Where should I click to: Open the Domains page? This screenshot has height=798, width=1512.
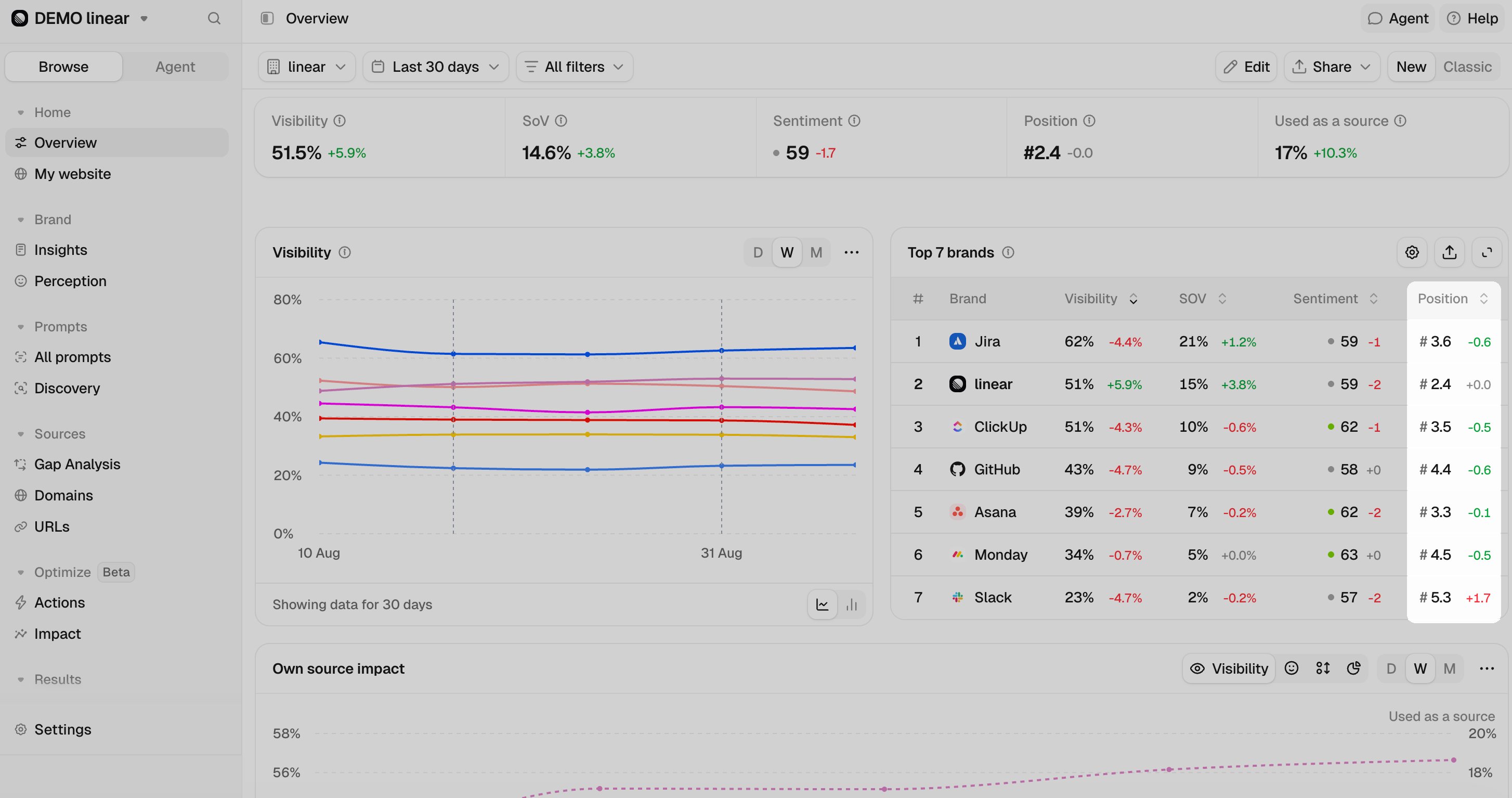pyautogui.click(x=117, y=495)
